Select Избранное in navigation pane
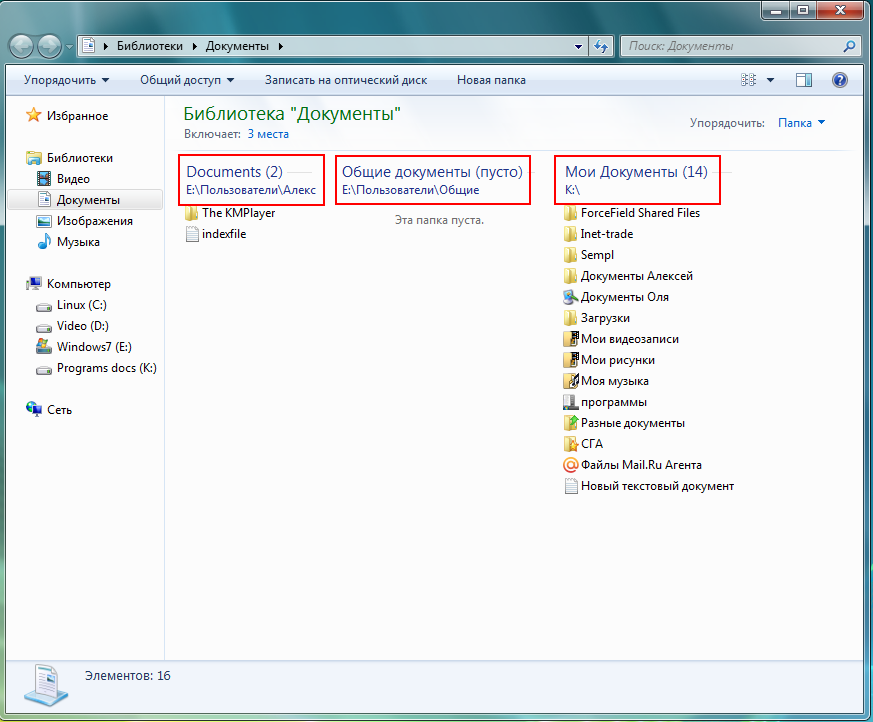The height and width of the screenshot is (722, 873). (x=67, y=116)
